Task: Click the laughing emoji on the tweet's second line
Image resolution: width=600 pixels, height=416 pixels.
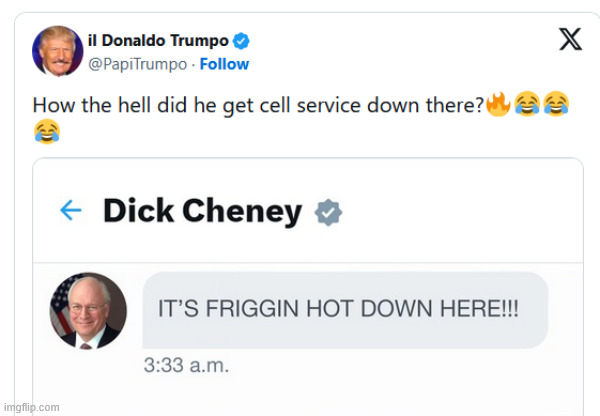Action: (x=46, y=129)
